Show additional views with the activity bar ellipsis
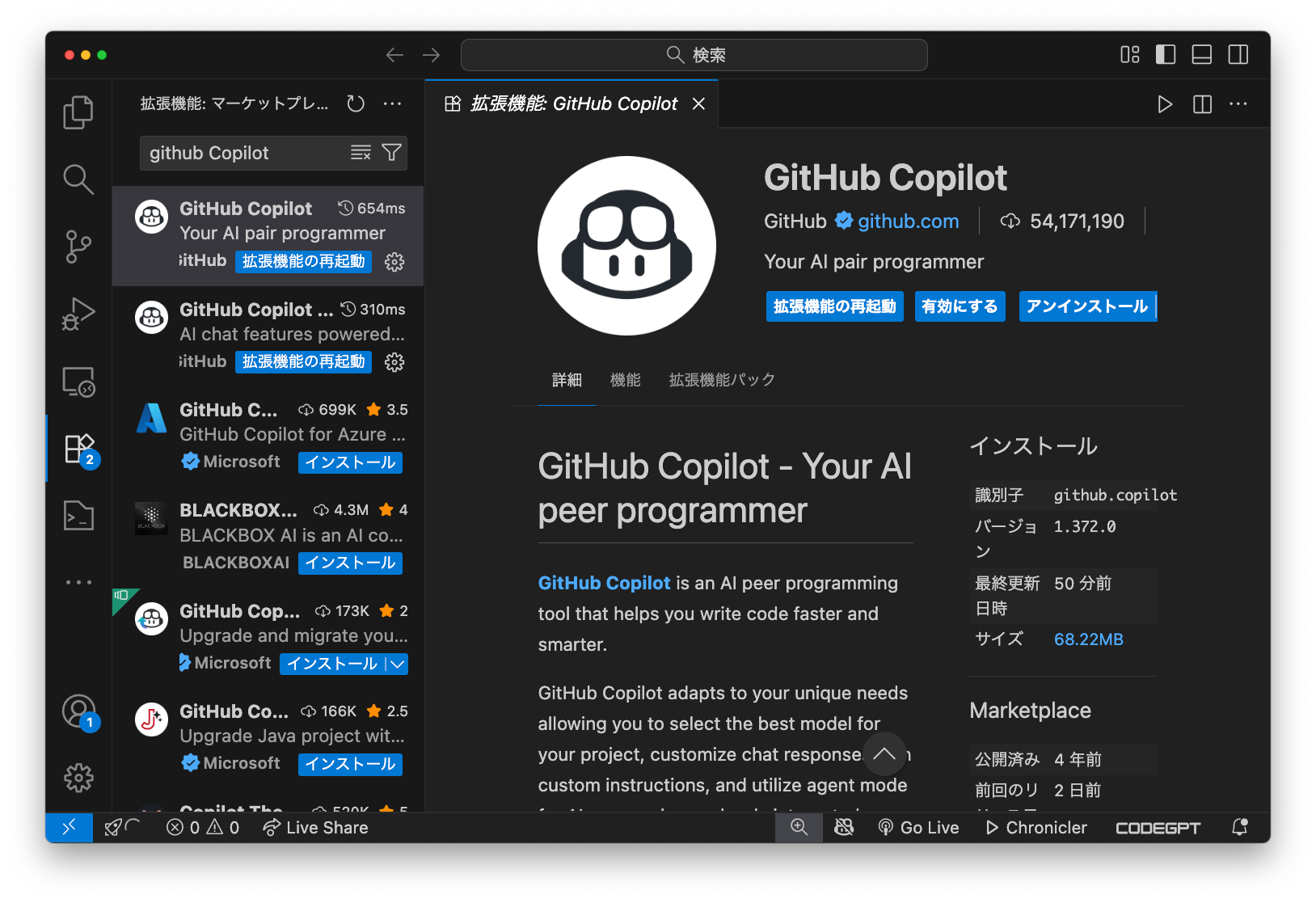 click(78, 582)
